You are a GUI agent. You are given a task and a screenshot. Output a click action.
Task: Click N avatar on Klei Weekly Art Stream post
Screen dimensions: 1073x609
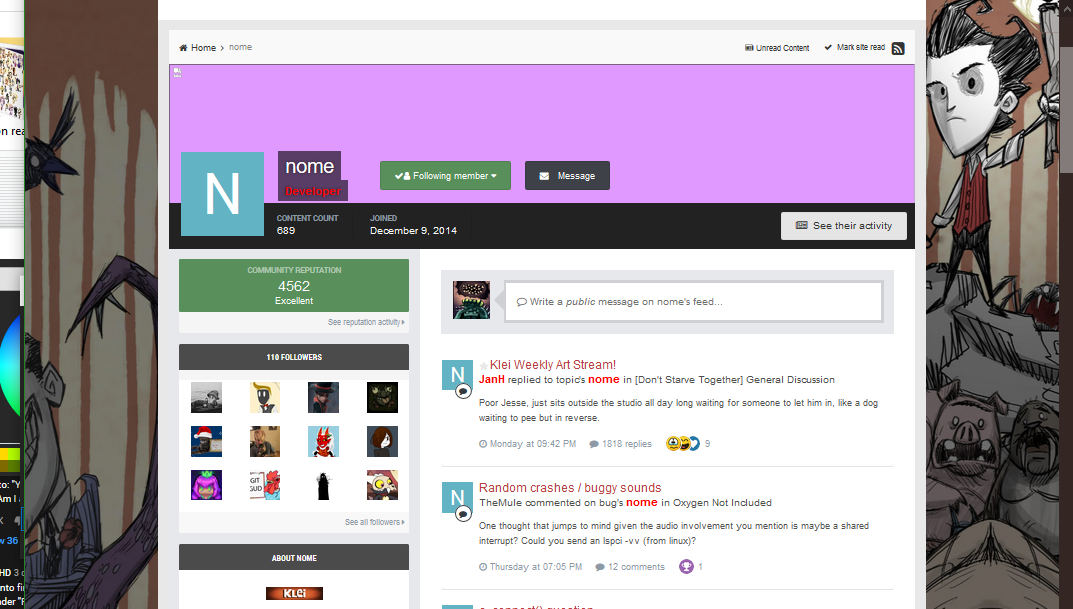[x=457, y=375]
